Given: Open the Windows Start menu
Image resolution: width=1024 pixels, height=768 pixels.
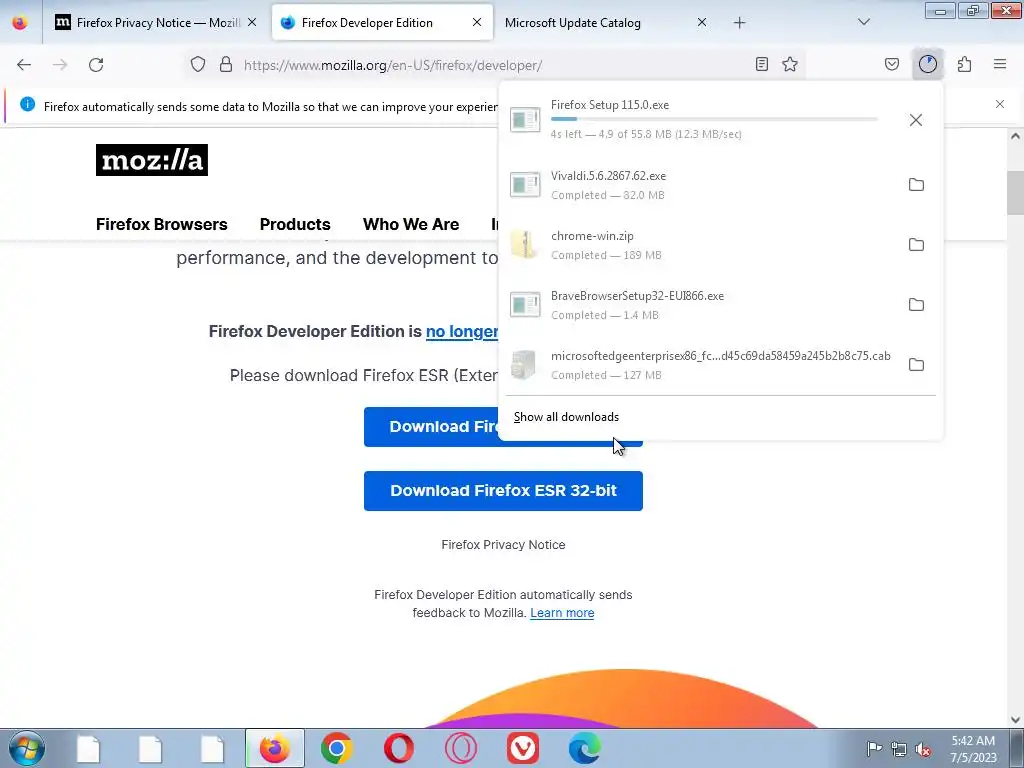Looking at the screenshot, I should 27,748.
